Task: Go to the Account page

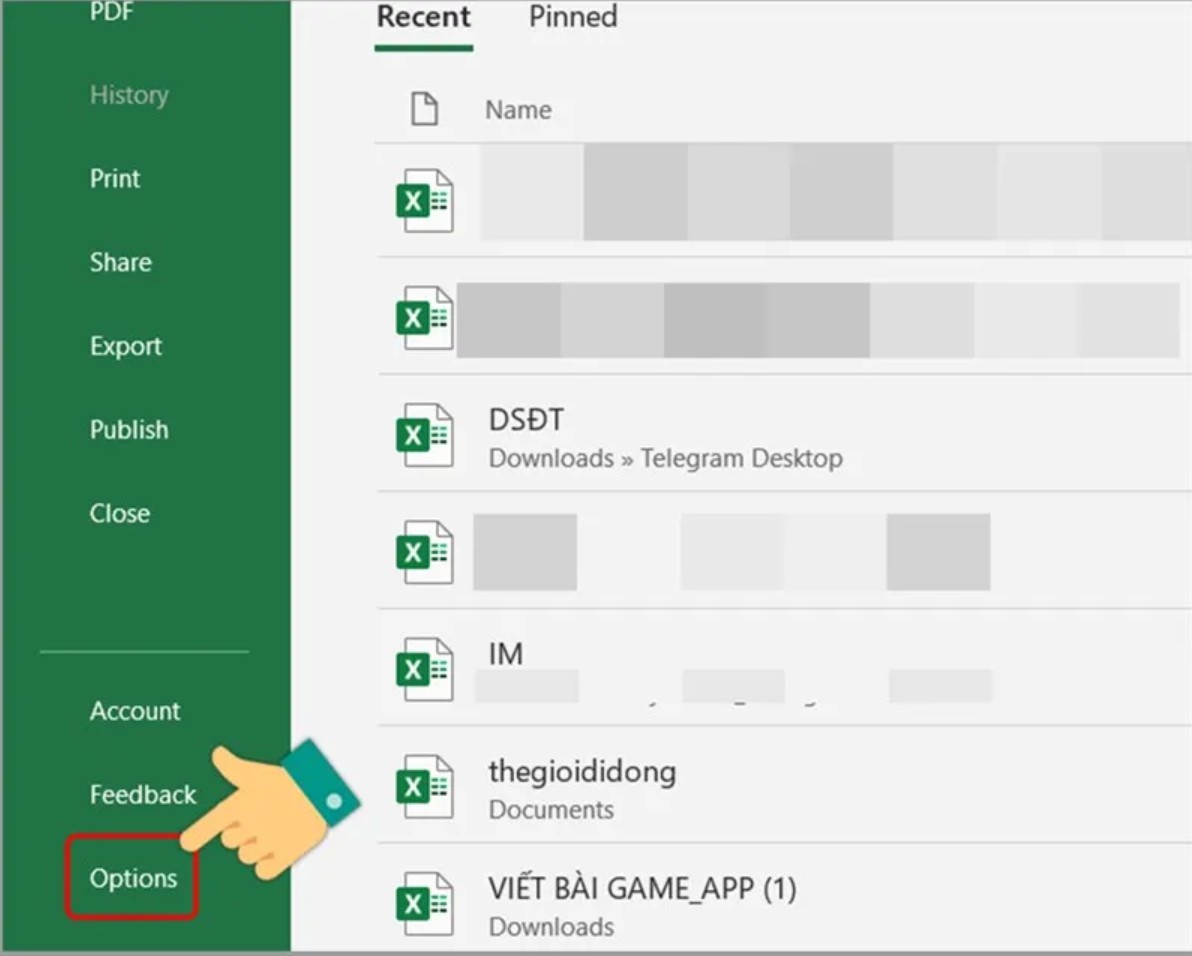Action: pyautogui.click(x=135, y=711)
